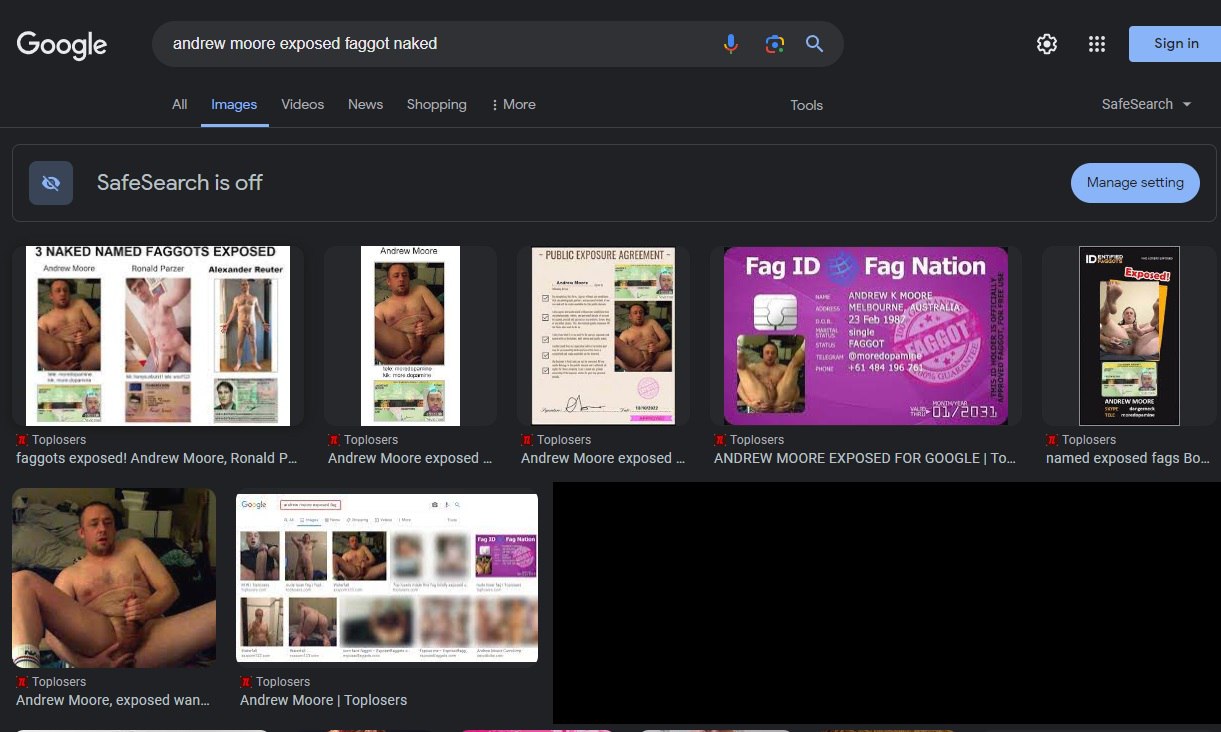Click the magnifier search icon
The height and width of the screenshot is (732, 1221).
point(815,44)
